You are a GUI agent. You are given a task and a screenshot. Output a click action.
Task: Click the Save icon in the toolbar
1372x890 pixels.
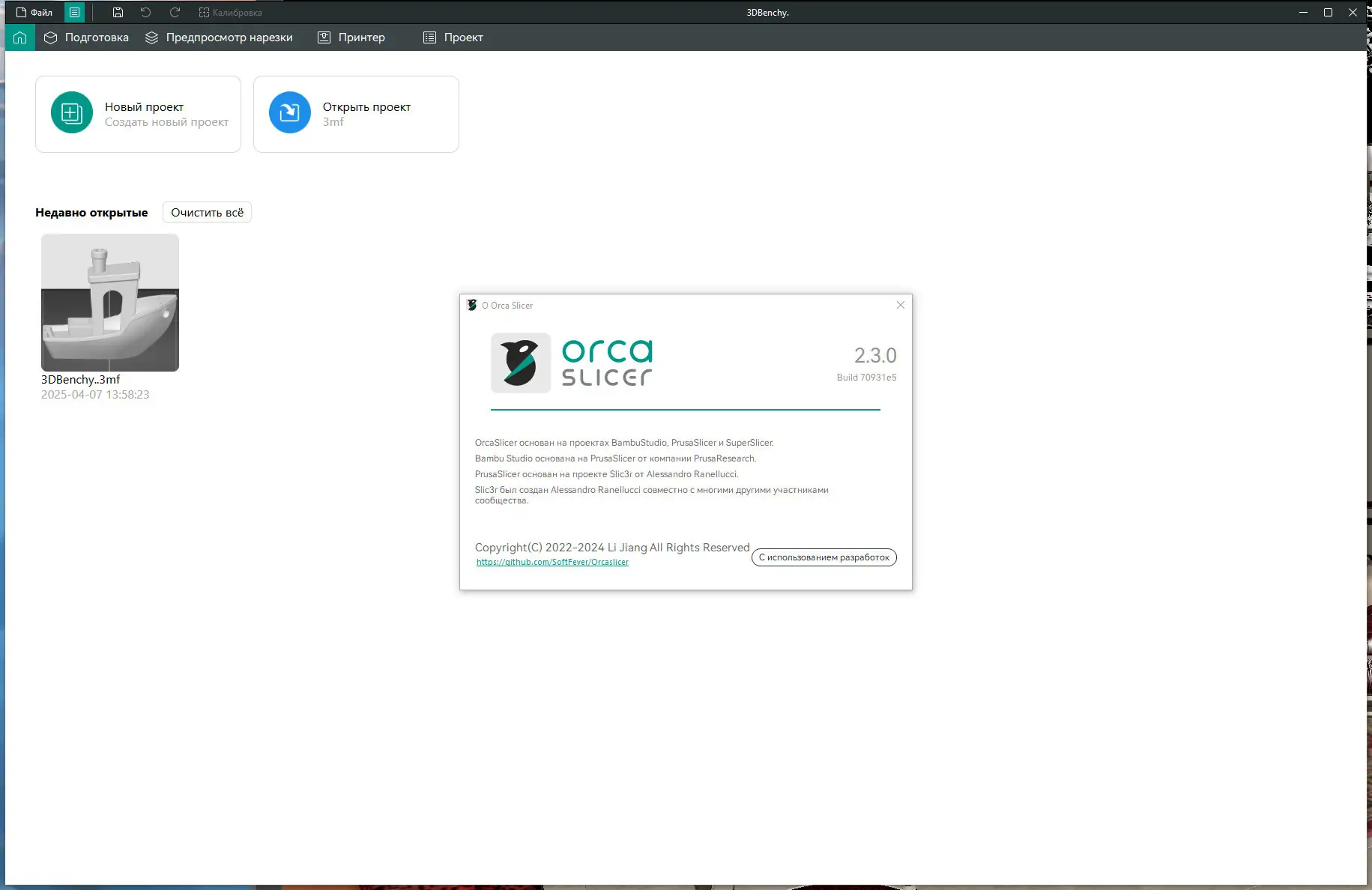click(x=117, y=12)
